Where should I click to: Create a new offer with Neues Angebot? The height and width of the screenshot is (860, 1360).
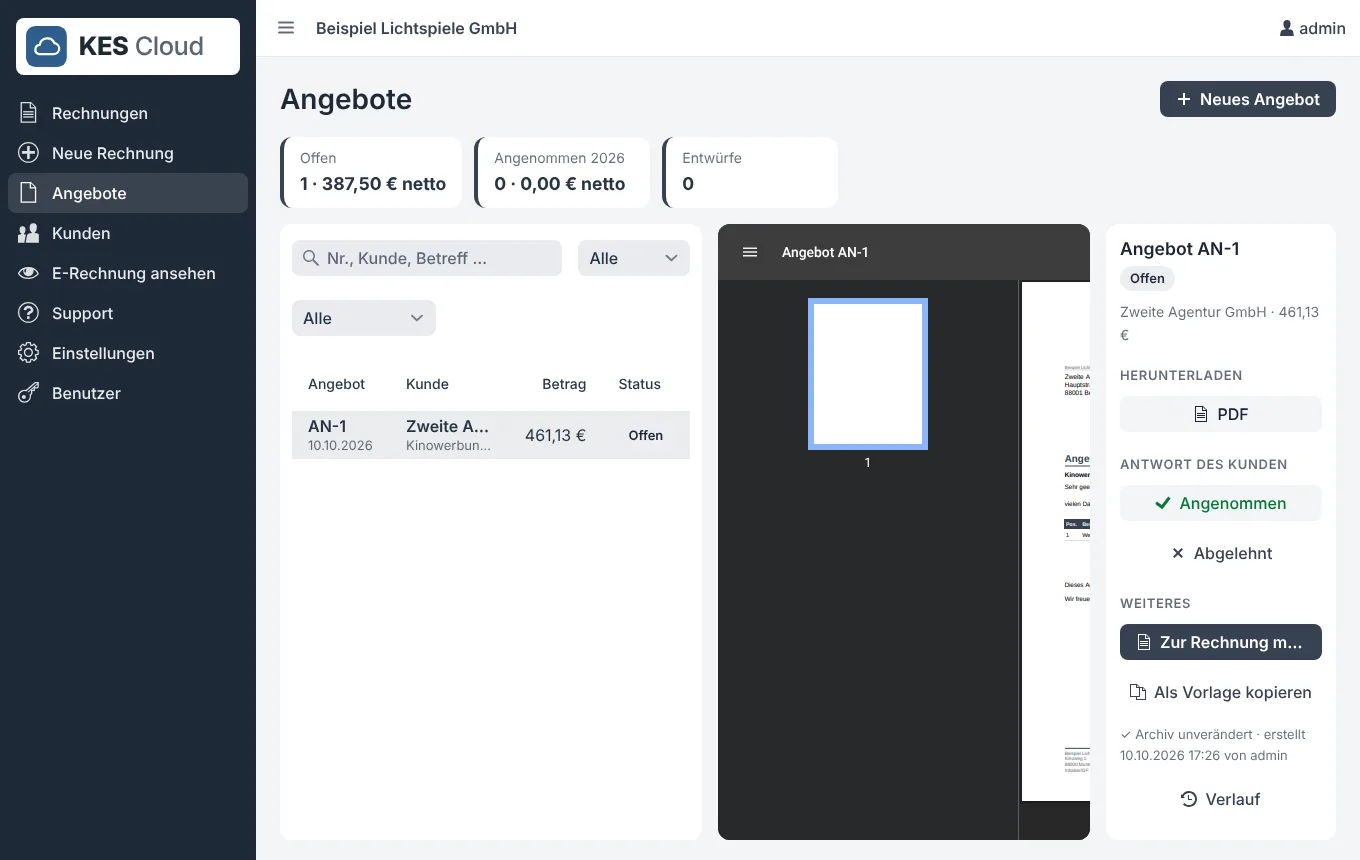tap(1248, 99)
